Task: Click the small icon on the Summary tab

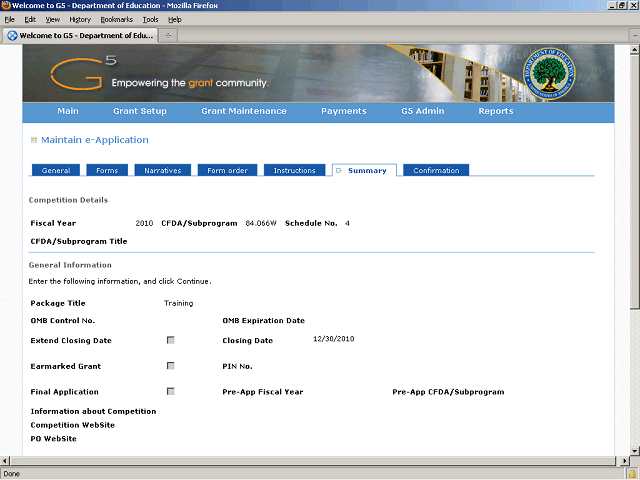Action: pos(338,171)
